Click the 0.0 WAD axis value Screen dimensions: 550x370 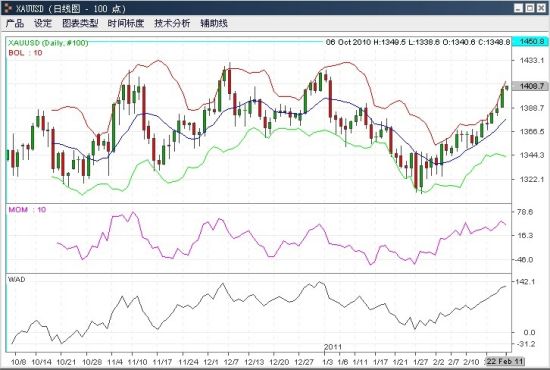[x=529, y=332]
